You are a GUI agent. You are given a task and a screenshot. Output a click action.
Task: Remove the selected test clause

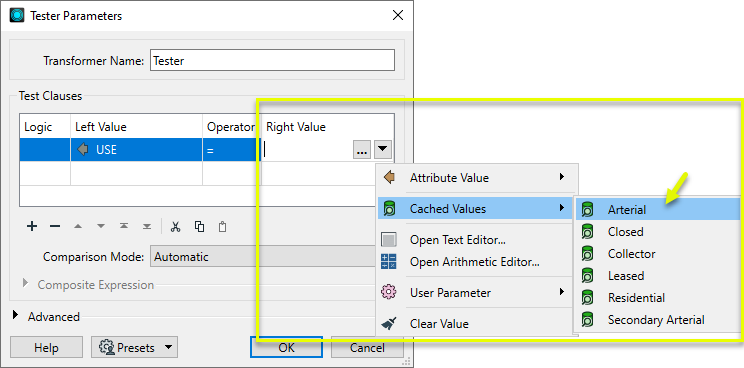click(x=55, y=226)
